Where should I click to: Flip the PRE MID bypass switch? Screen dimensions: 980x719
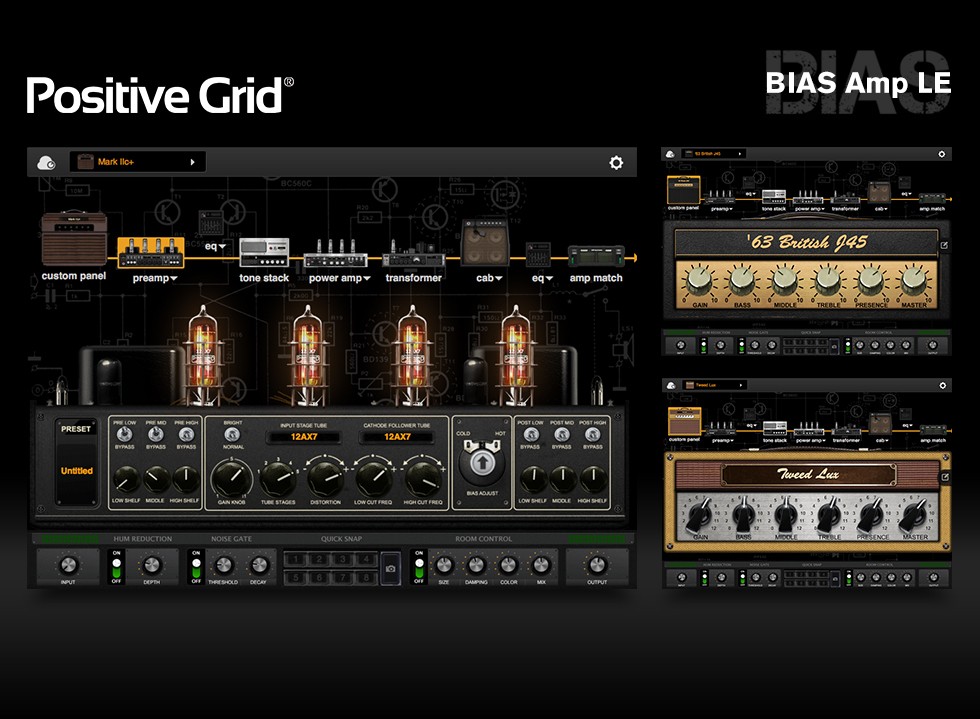click(x=156, y=434)
